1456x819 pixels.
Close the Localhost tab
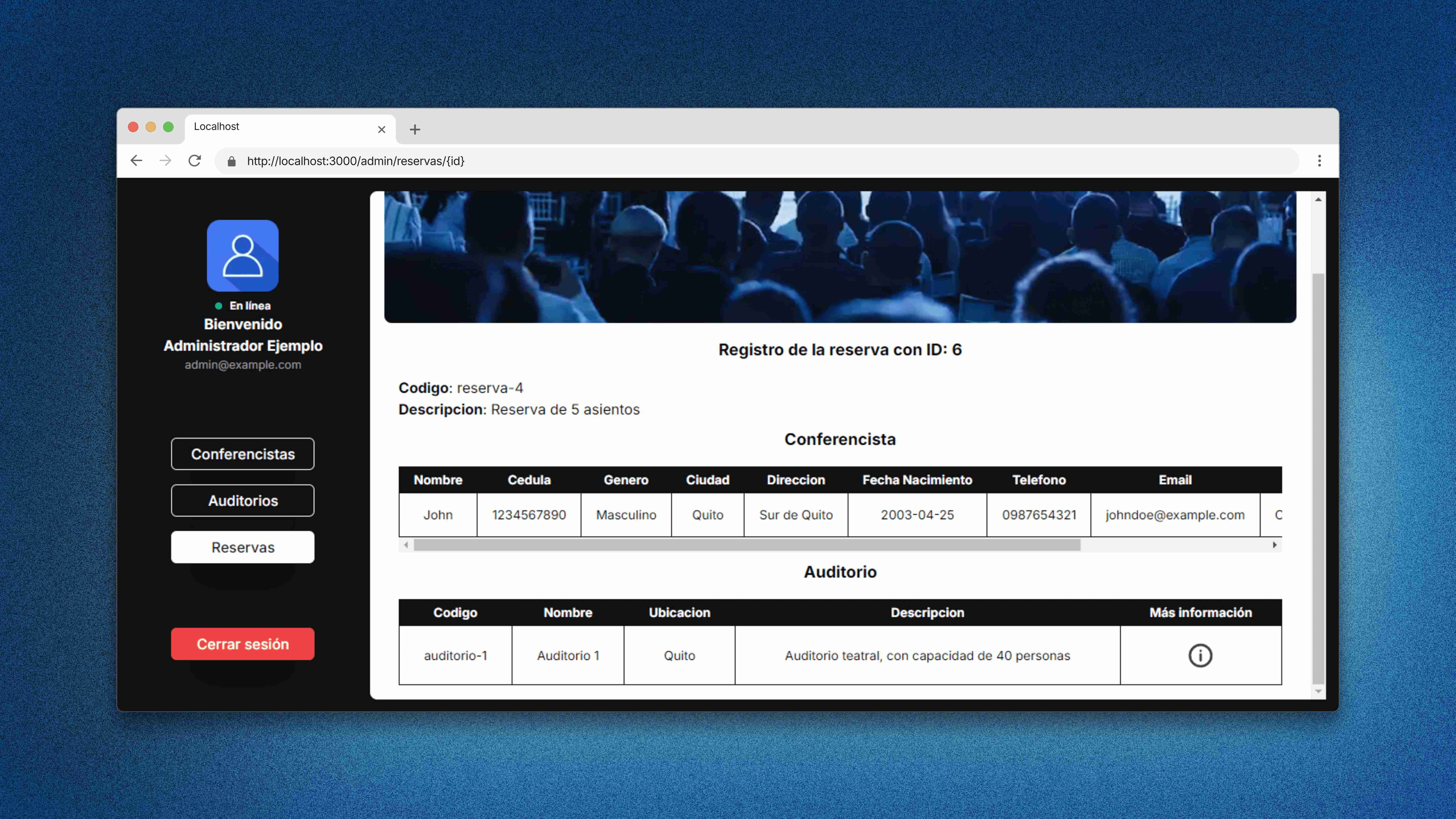click(x=381, y=129)
